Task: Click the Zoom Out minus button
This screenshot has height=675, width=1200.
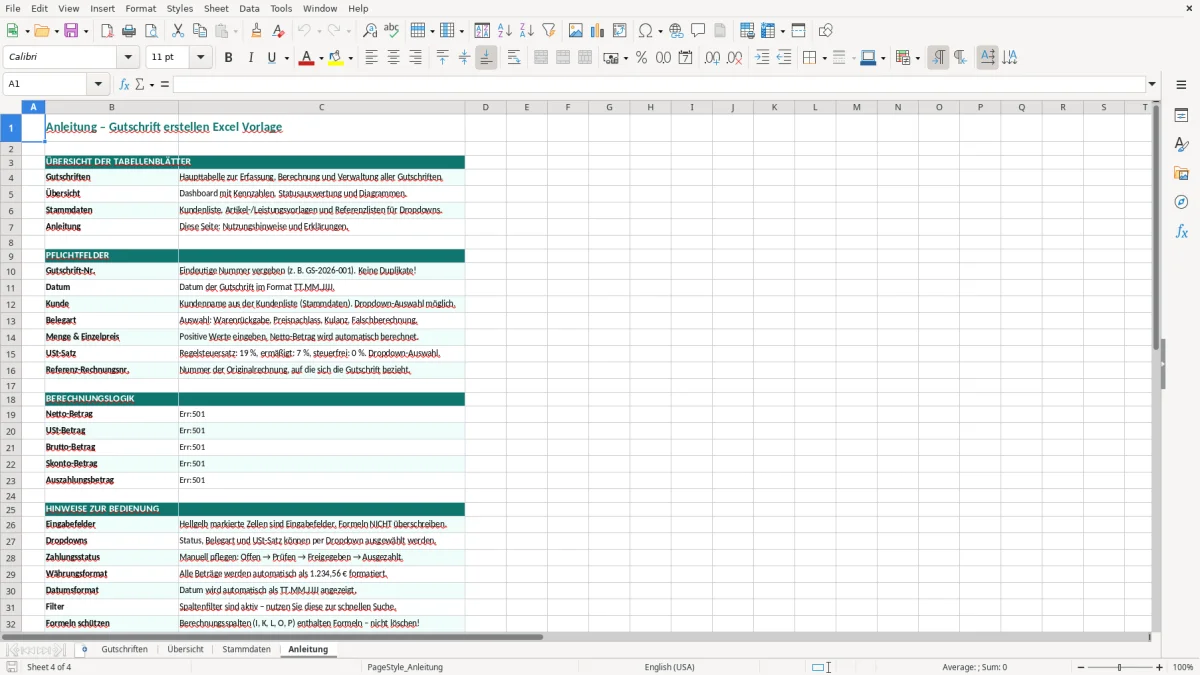Action: click(1081, 667)
